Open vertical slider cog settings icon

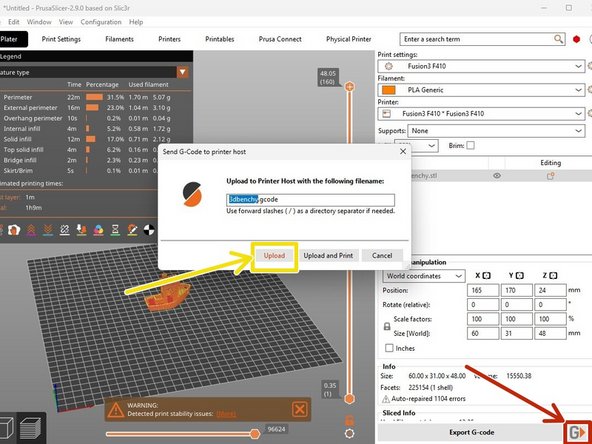coord(350,434)
